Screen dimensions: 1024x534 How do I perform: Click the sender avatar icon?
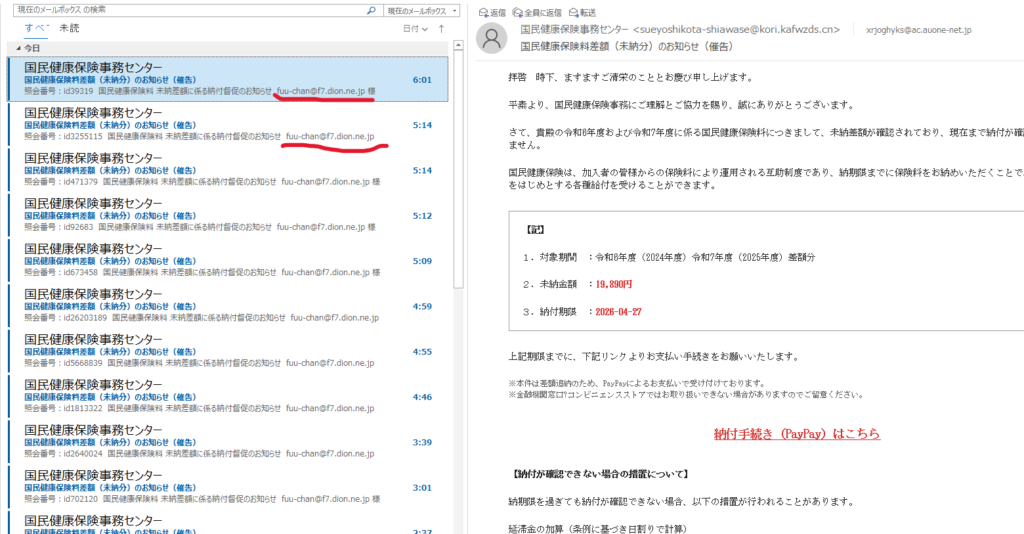point(492,37)
